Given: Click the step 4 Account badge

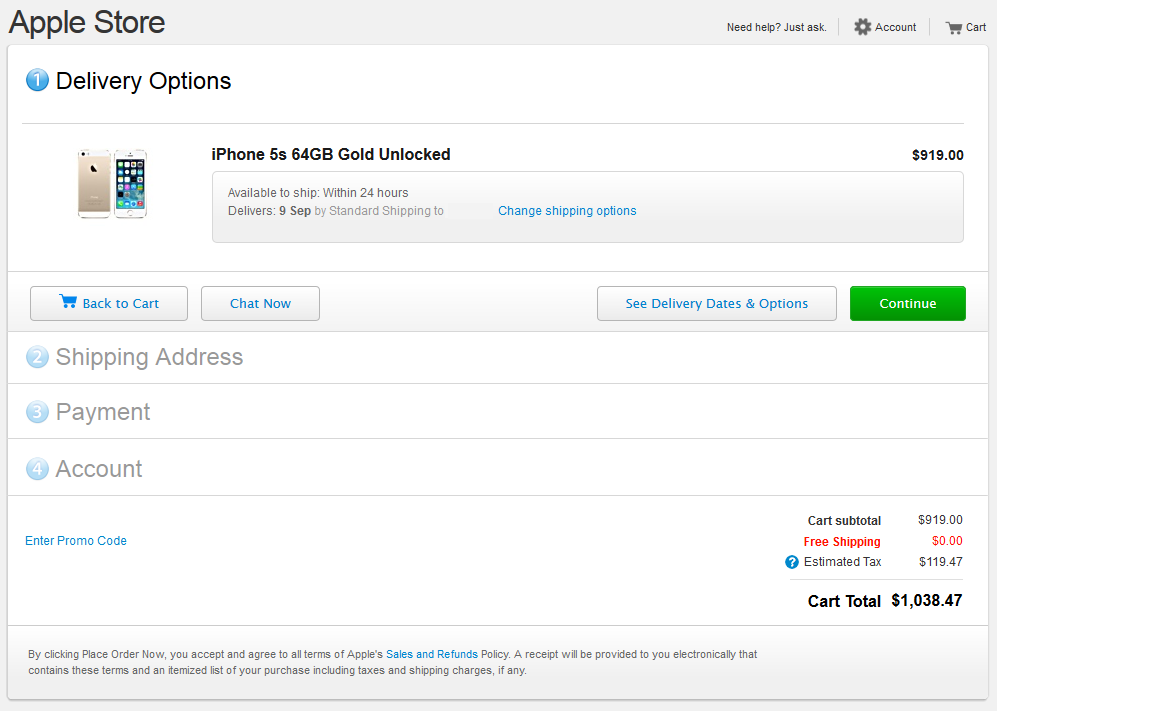Looking at the screenshot, I should click(x=37, y=469).
